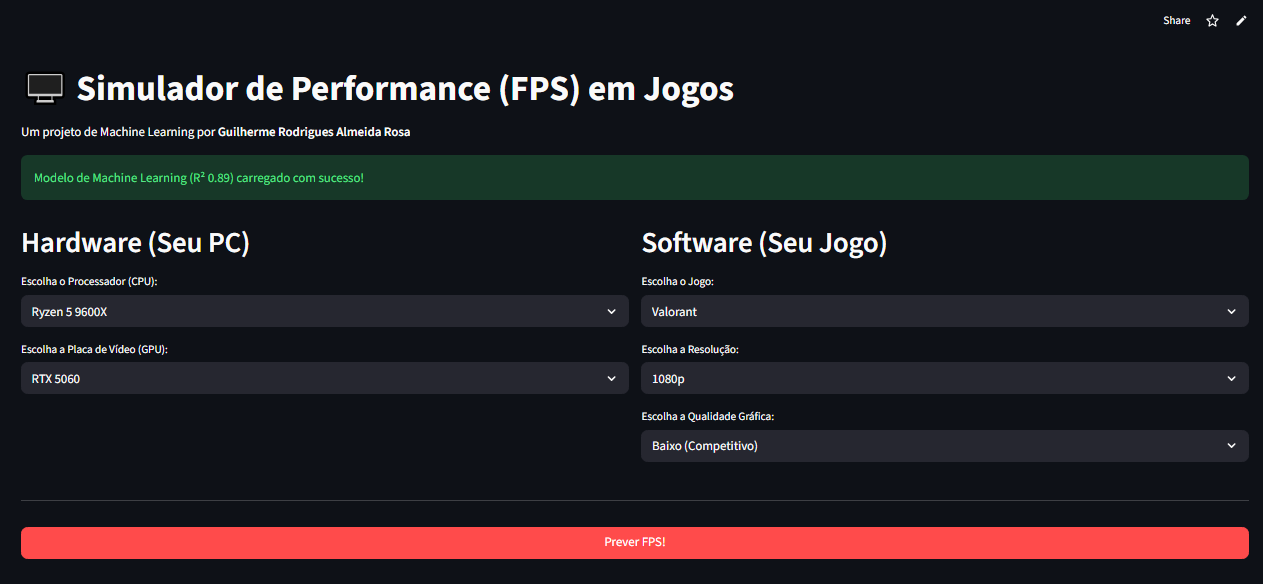Image resolution: width=1263 pixels, height=584 pixels.
Task: Open the Share panel
Action: click(x=1176, y=20)
